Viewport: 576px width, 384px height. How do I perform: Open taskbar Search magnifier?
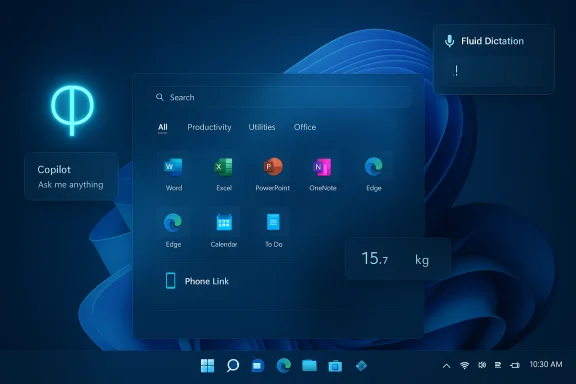pos(233,365)
